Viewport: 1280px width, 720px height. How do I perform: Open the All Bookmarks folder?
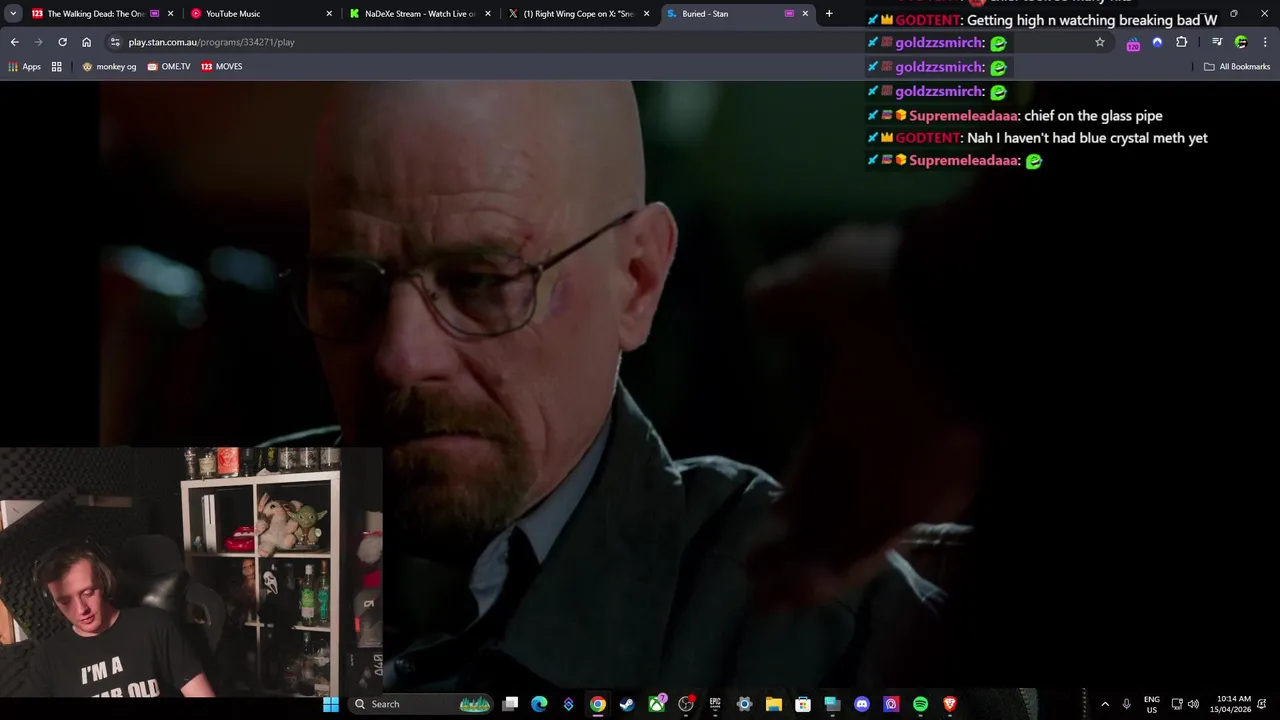point(1237,67)
